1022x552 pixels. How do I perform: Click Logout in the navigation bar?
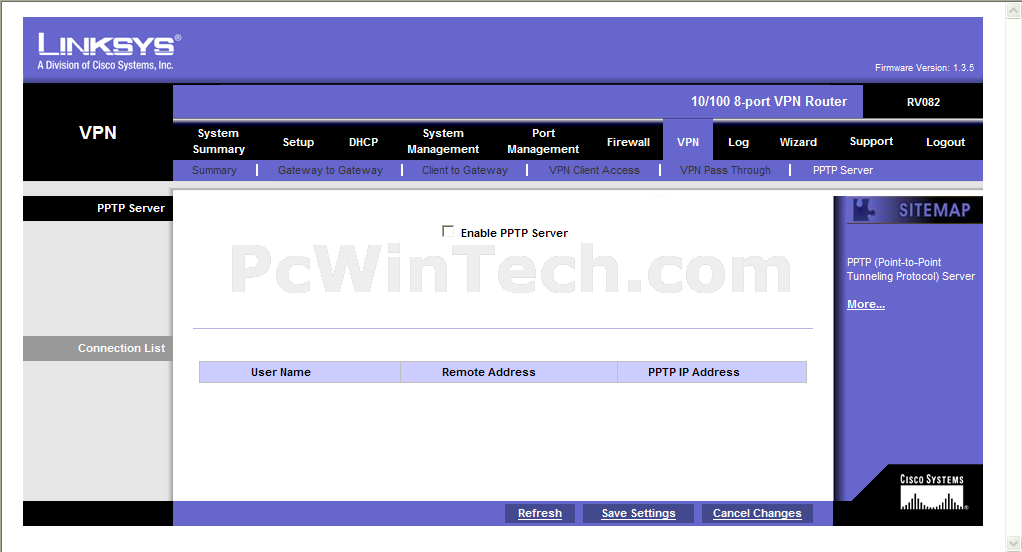pos(945,142)
